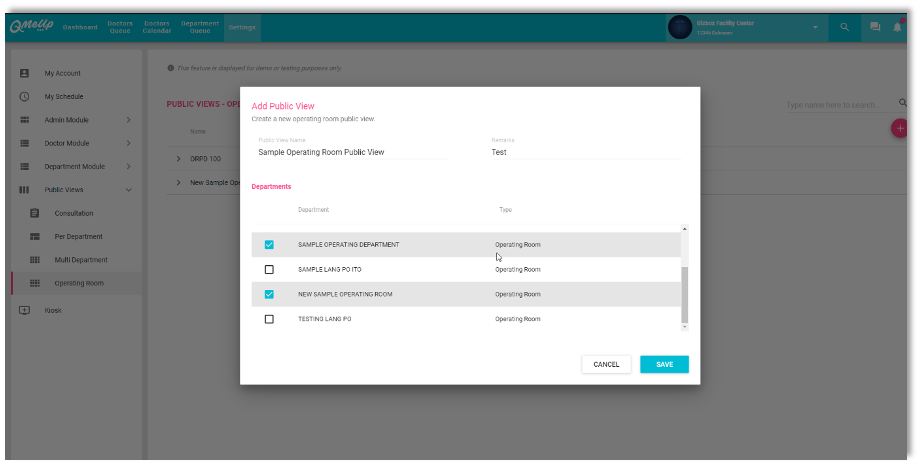Go to the Doctors Queue tab
The height and width of the screenshot is (464, 920).
point(120,27)
